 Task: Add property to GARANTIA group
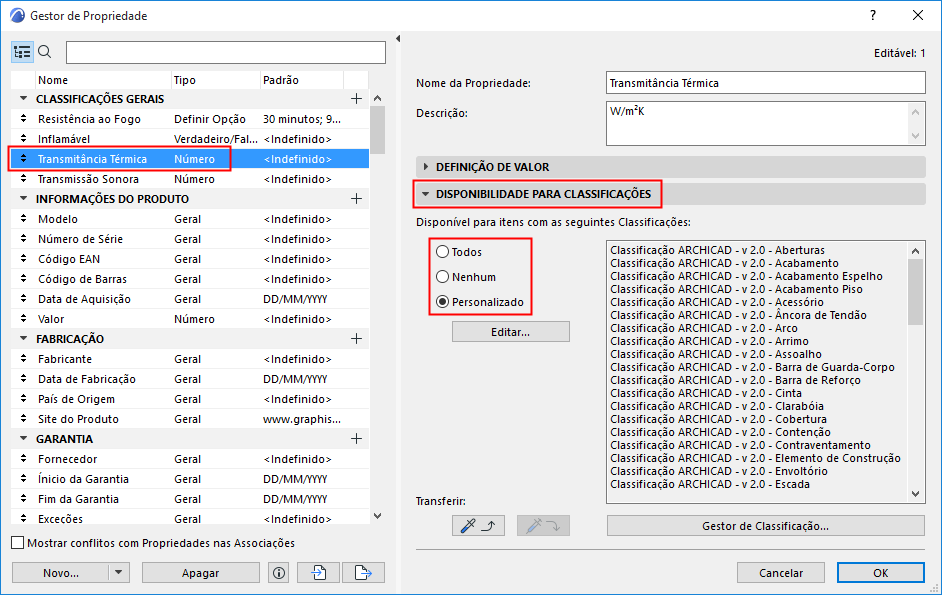356,439
